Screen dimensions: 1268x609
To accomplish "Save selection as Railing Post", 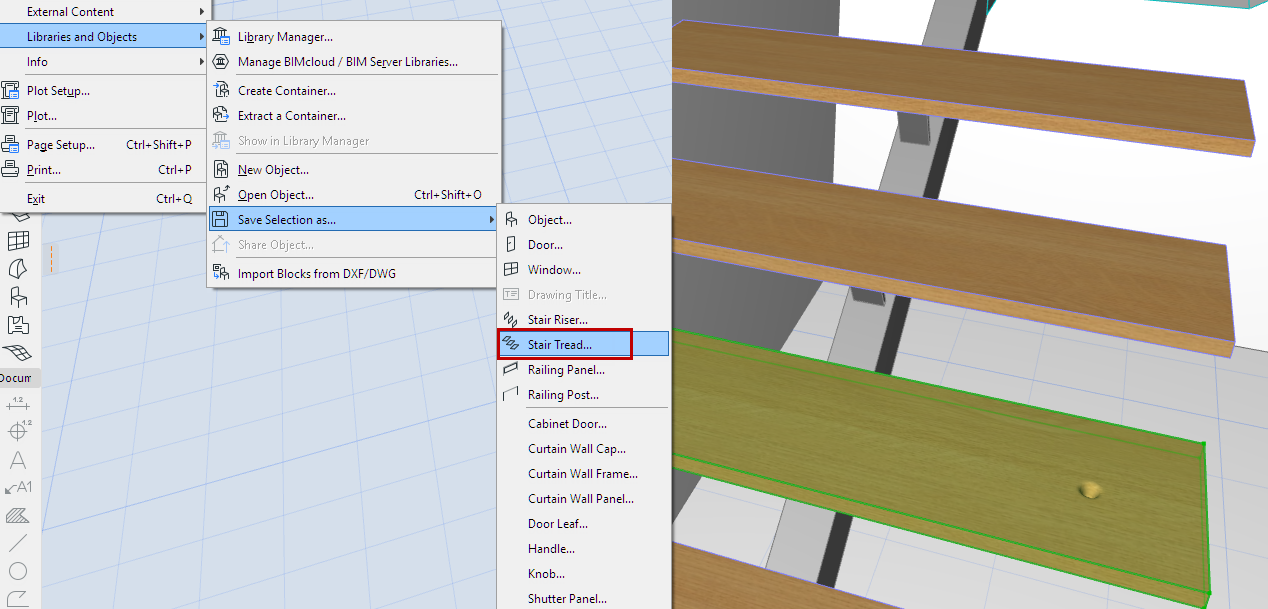I will pyautogui.click(x=583, y=395).
